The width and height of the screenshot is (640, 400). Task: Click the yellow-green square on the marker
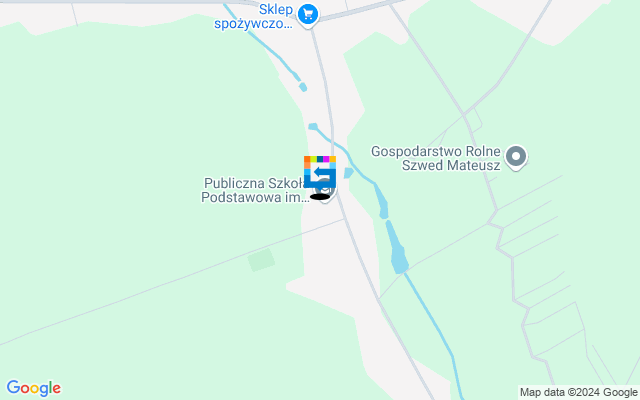tap(313, 159)
